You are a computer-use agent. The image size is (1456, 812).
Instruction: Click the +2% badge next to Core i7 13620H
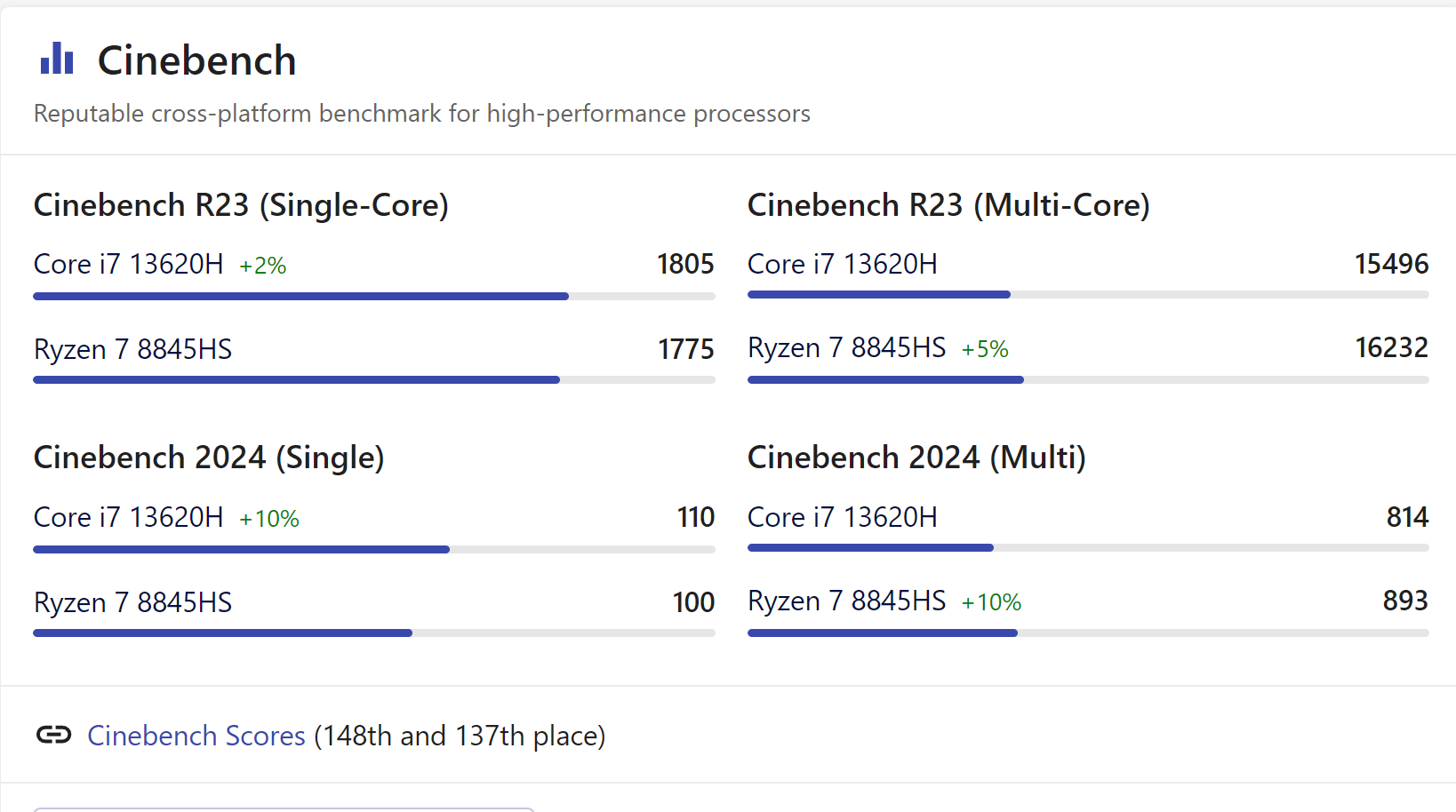click(263, 266)
